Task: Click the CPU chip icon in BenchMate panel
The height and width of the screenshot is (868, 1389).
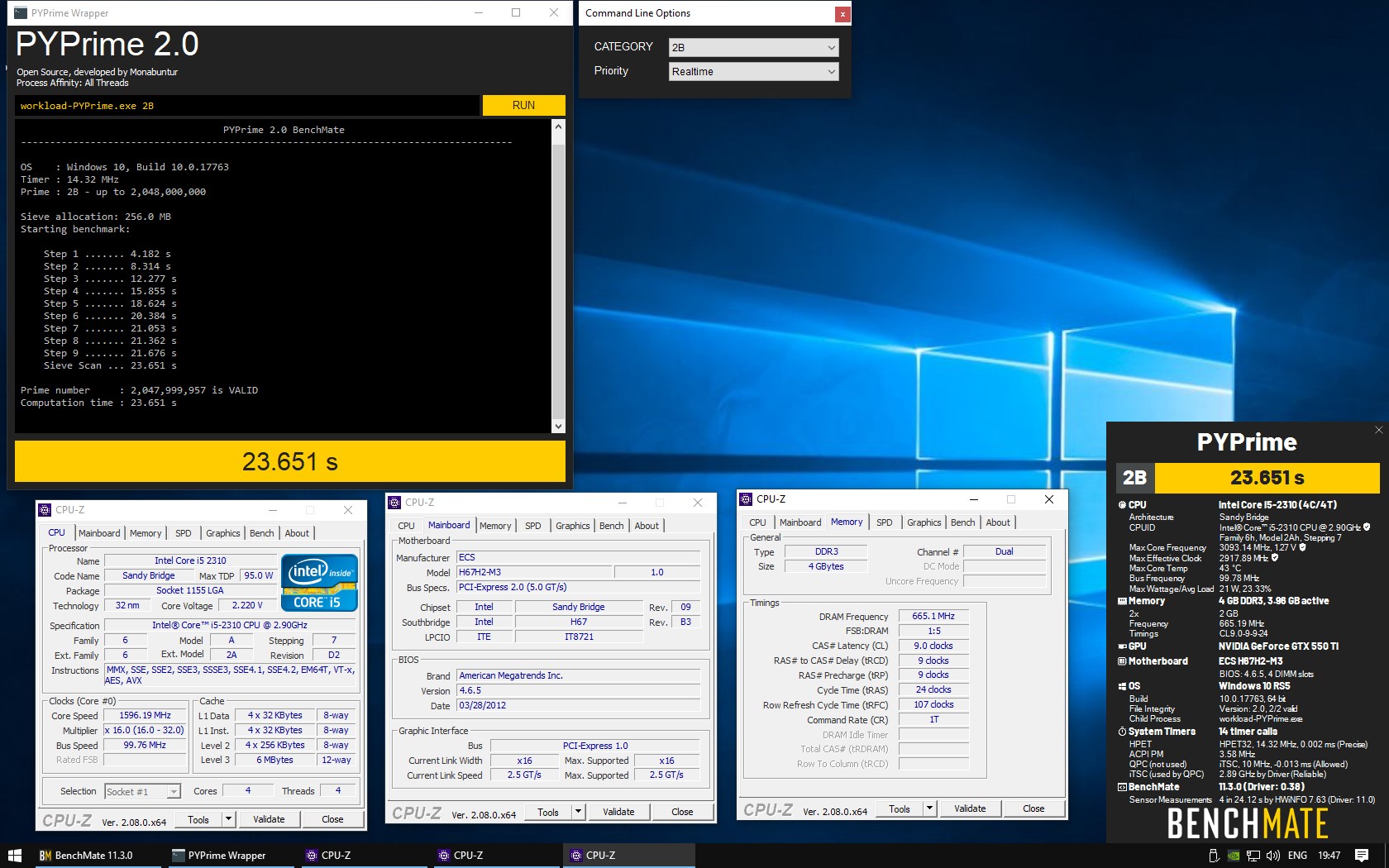Action: [x=1122, y=505]
